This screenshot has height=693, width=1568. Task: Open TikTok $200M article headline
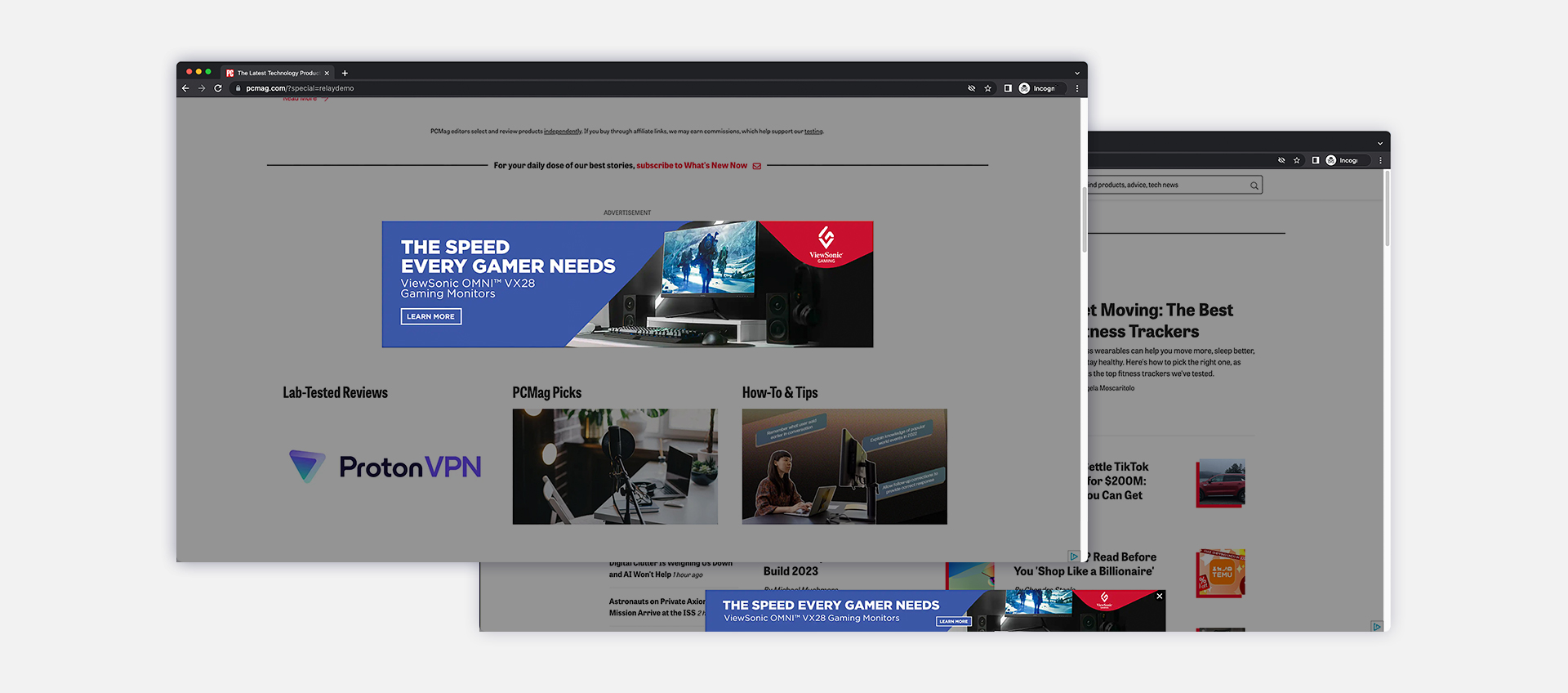(1118, 481)
